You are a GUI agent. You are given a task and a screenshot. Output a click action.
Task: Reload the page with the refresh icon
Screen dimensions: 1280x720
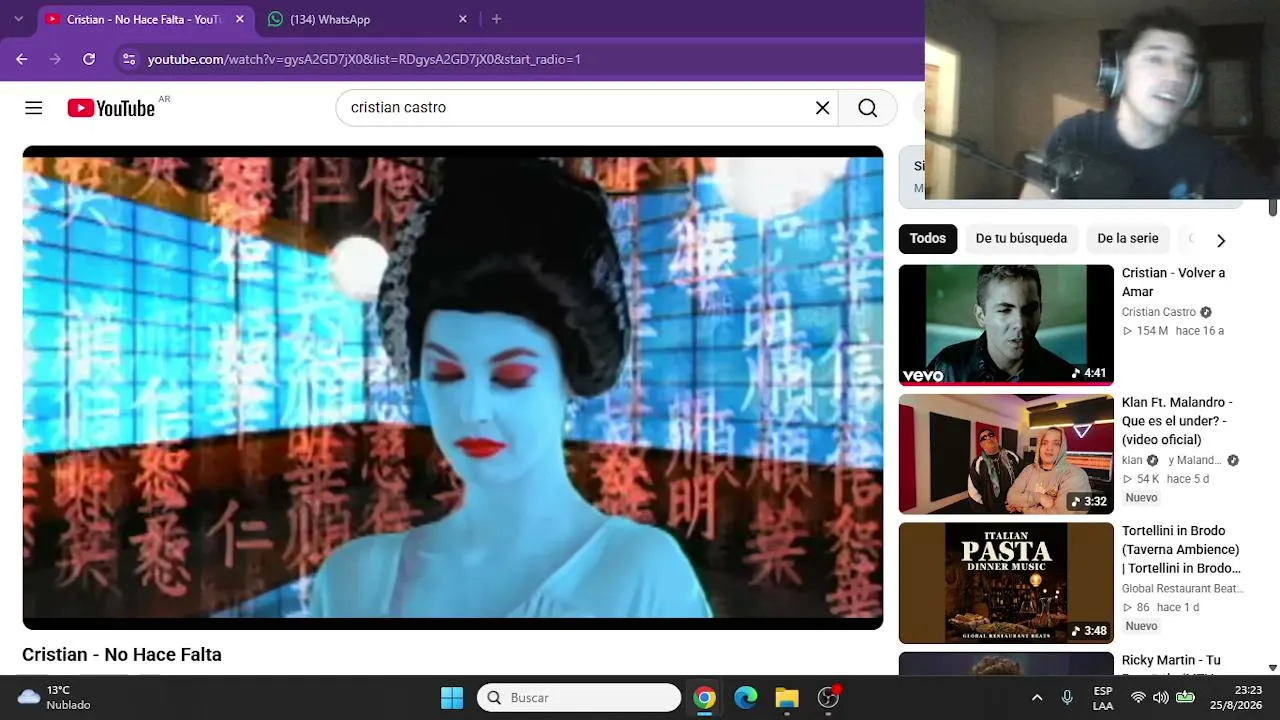(89, 59)
